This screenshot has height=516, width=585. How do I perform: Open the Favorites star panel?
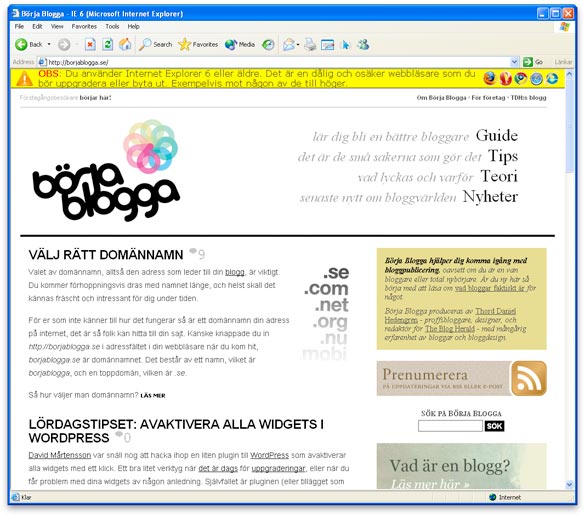point(198,44)
